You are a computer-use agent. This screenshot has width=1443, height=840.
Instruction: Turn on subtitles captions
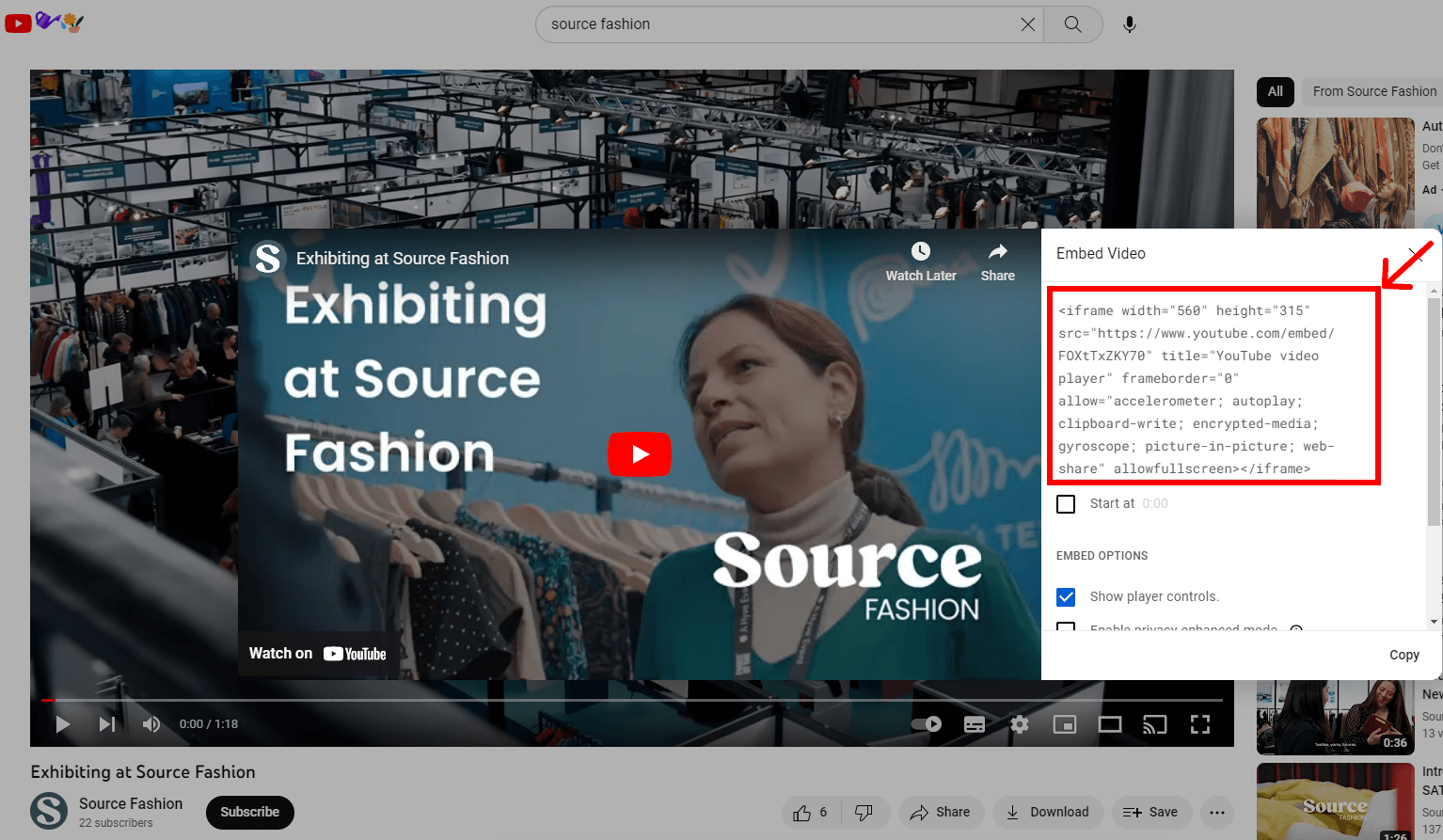[975, 724]
